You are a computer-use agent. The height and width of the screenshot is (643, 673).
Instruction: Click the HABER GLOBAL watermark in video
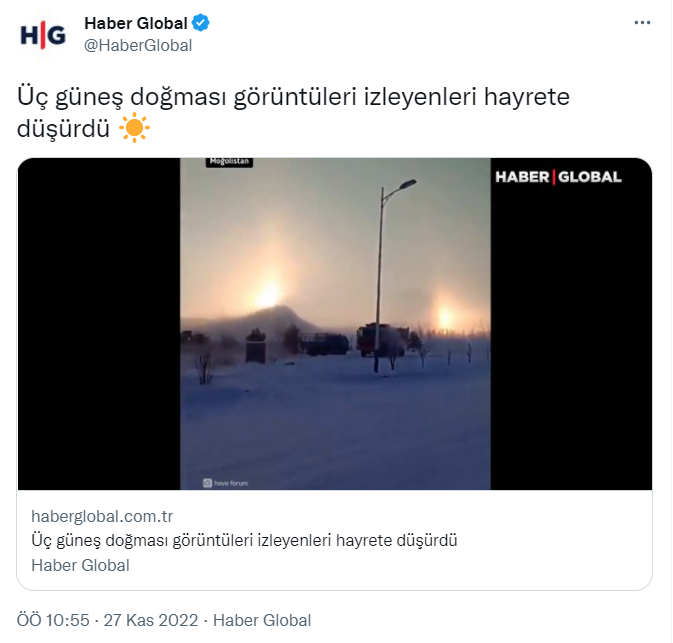point(558,177)
